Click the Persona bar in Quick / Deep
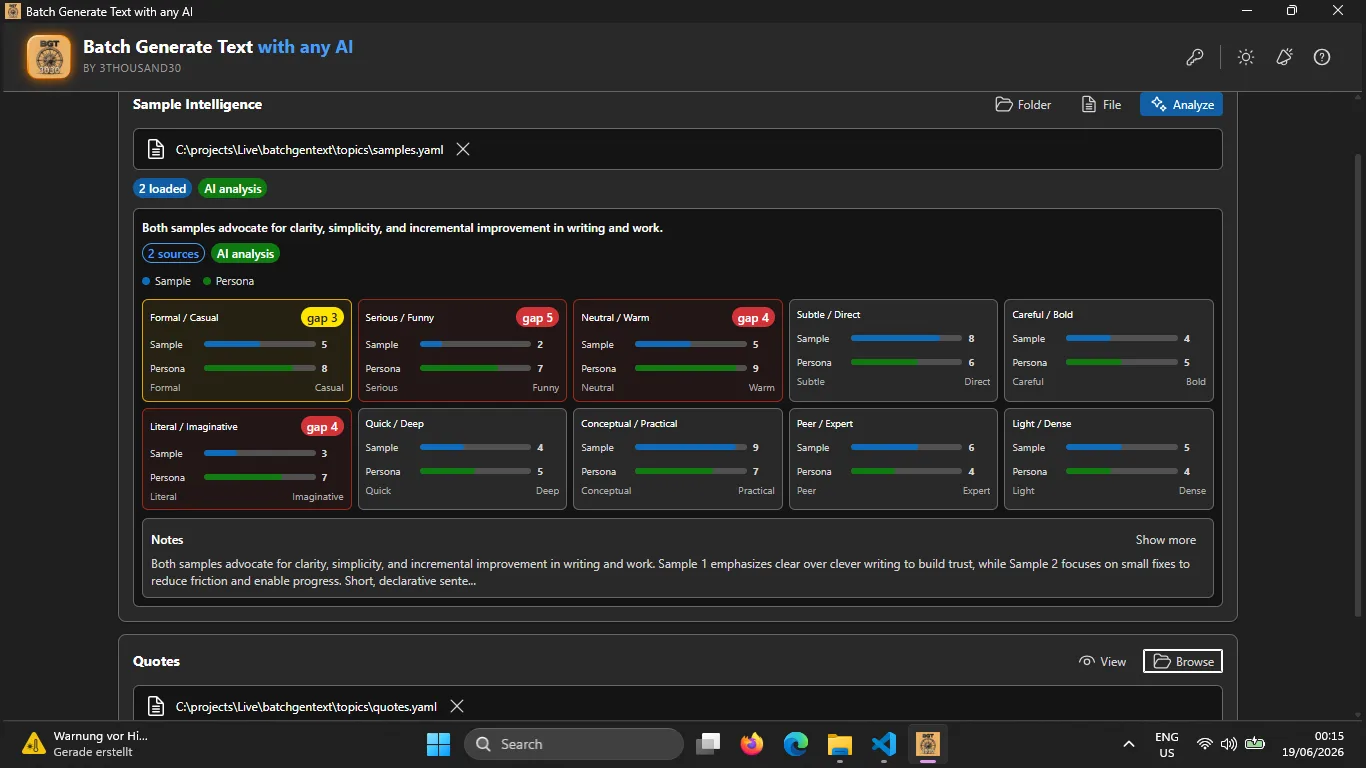 tap(475, 471)
